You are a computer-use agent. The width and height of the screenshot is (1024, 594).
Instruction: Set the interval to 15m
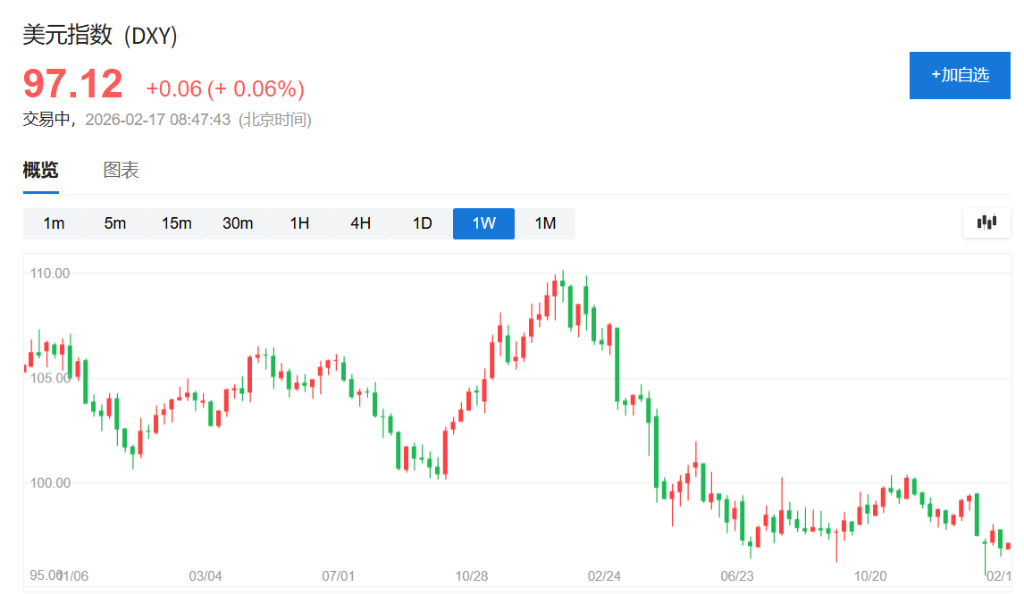click(176, 223)
